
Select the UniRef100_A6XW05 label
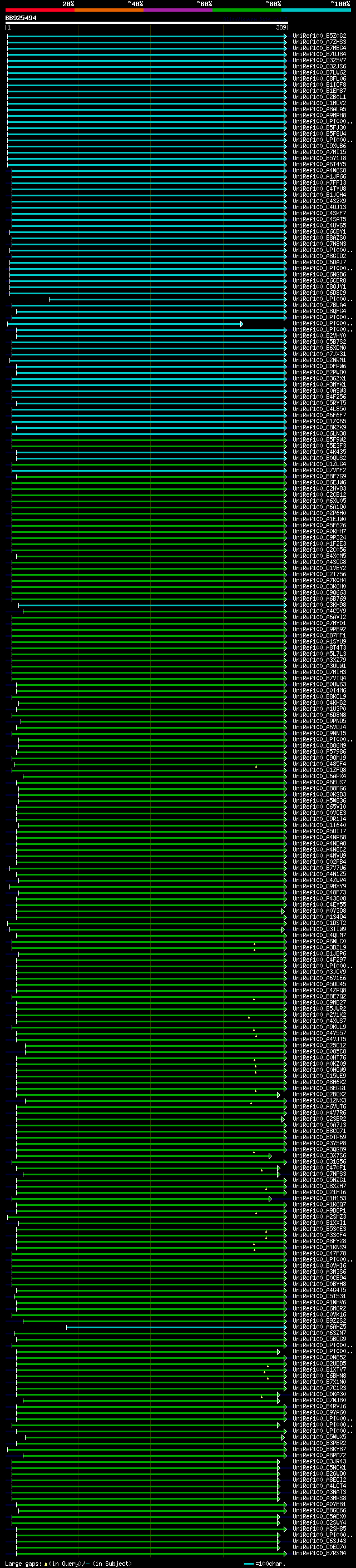(x=319, y=501)
